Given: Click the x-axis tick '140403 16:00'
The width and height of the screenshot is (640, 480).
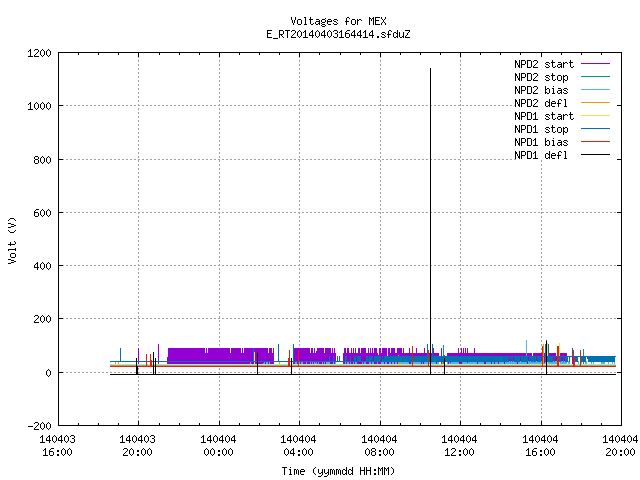Looking at the screenshot, I should pyautogui.click(x=58, y=446).
